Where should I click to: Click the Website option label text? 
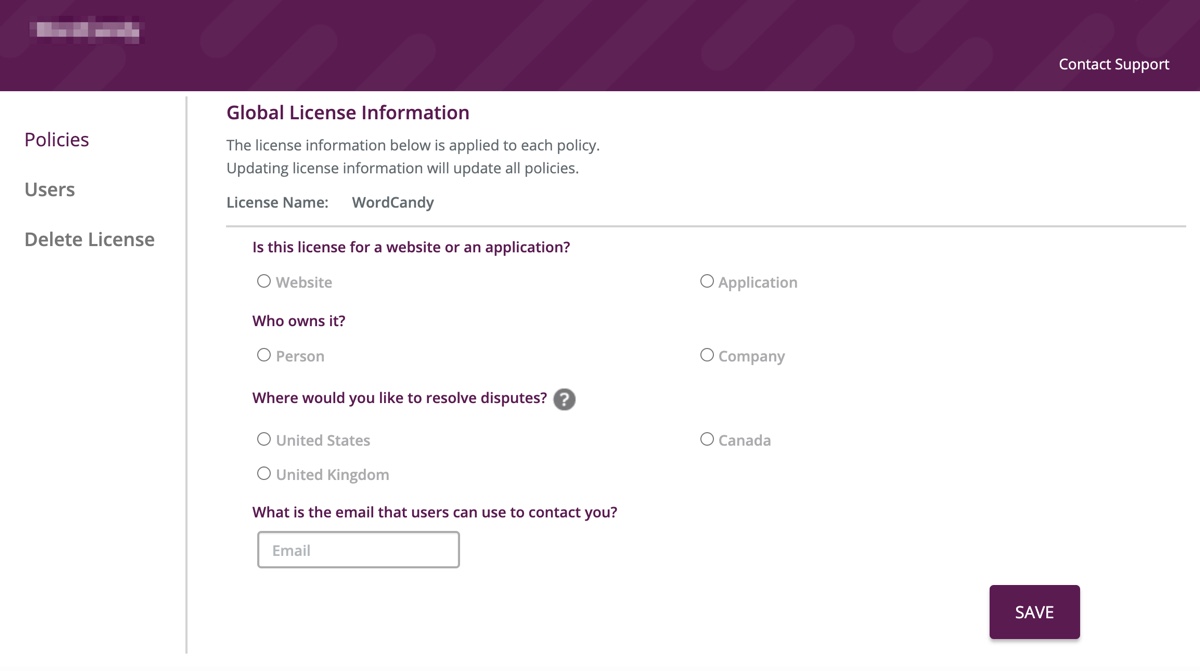[x=304, y=282]
